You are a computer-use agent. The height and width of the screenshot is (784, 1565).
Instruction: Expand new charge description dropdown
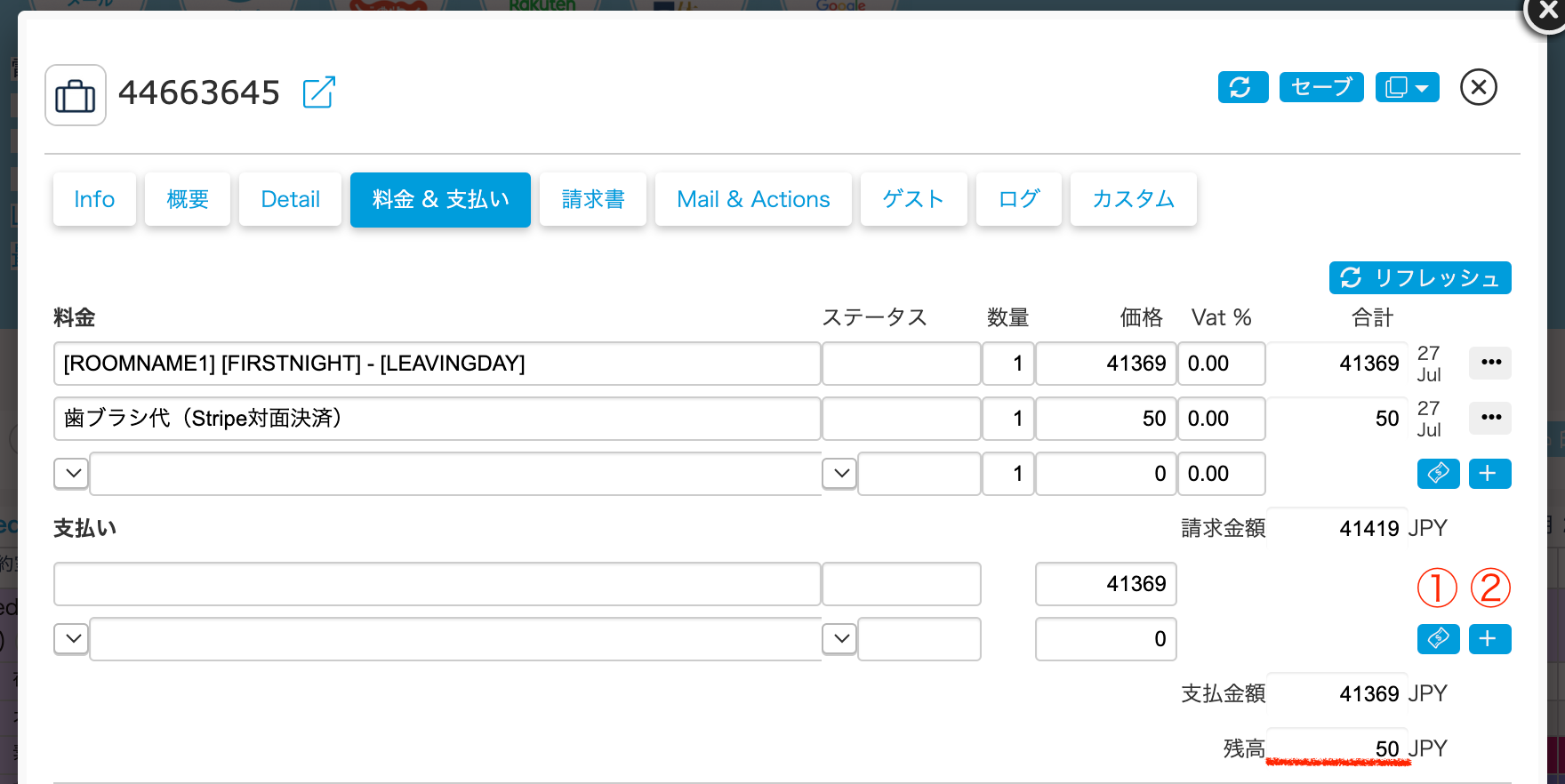72,474
